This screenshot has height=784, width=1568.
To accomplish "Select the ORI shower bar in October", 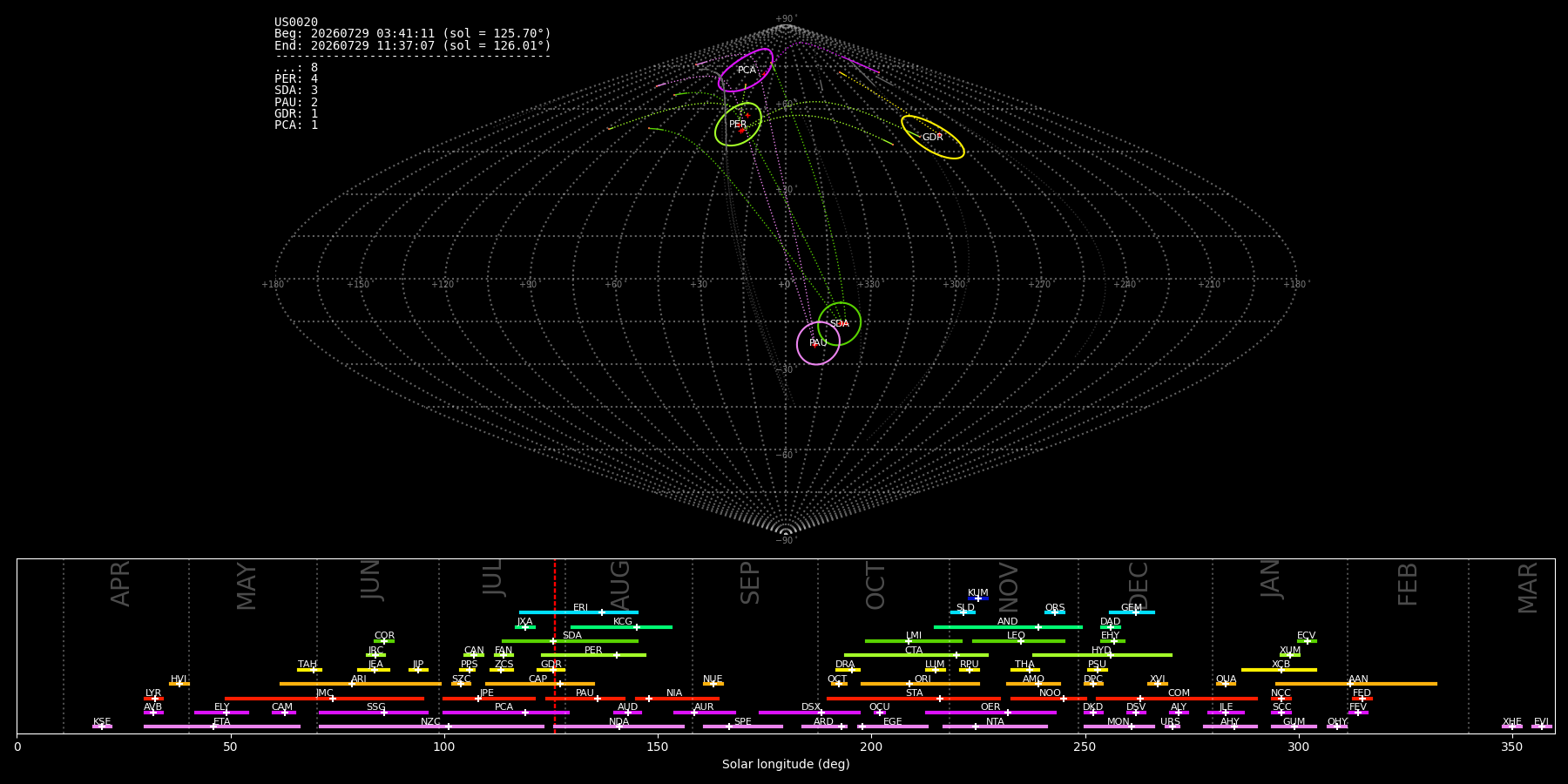I will pyautogui.click(x=920, y=684).
